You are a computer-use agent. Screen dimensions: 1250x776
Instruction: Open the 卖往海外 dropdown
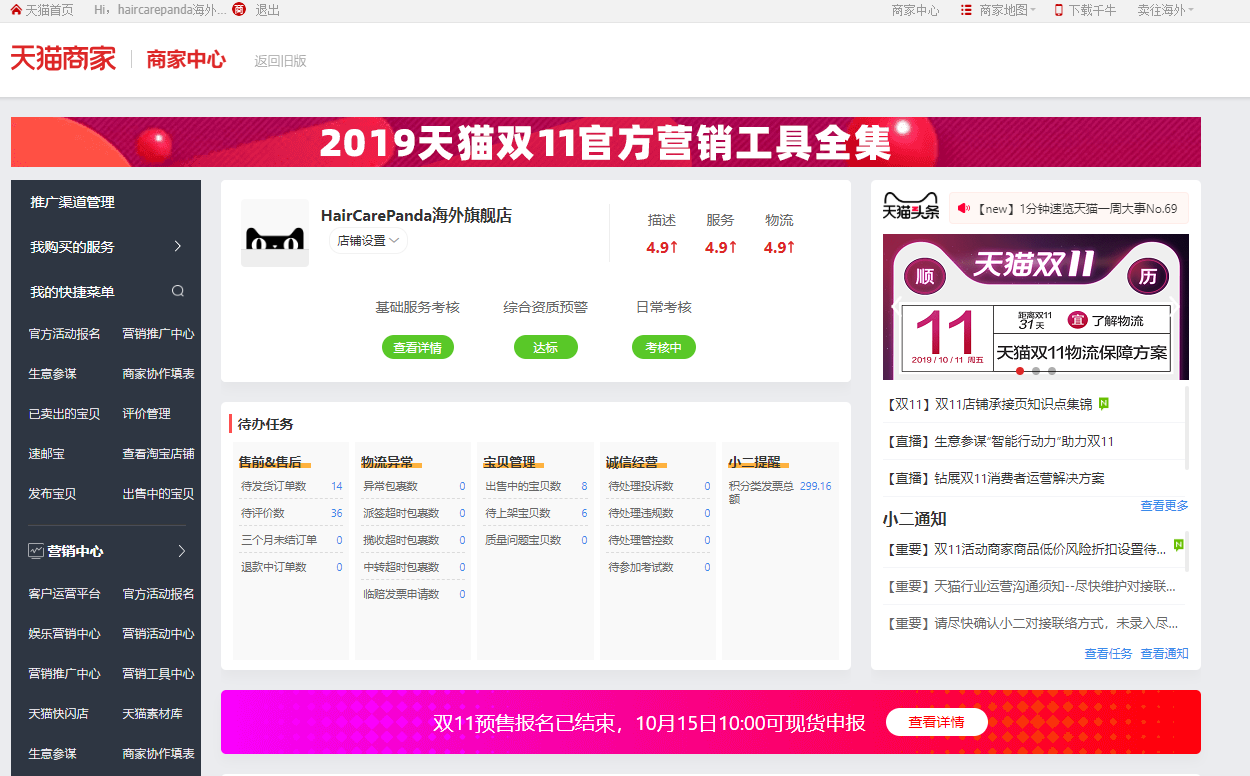[x=1165, y=10]
